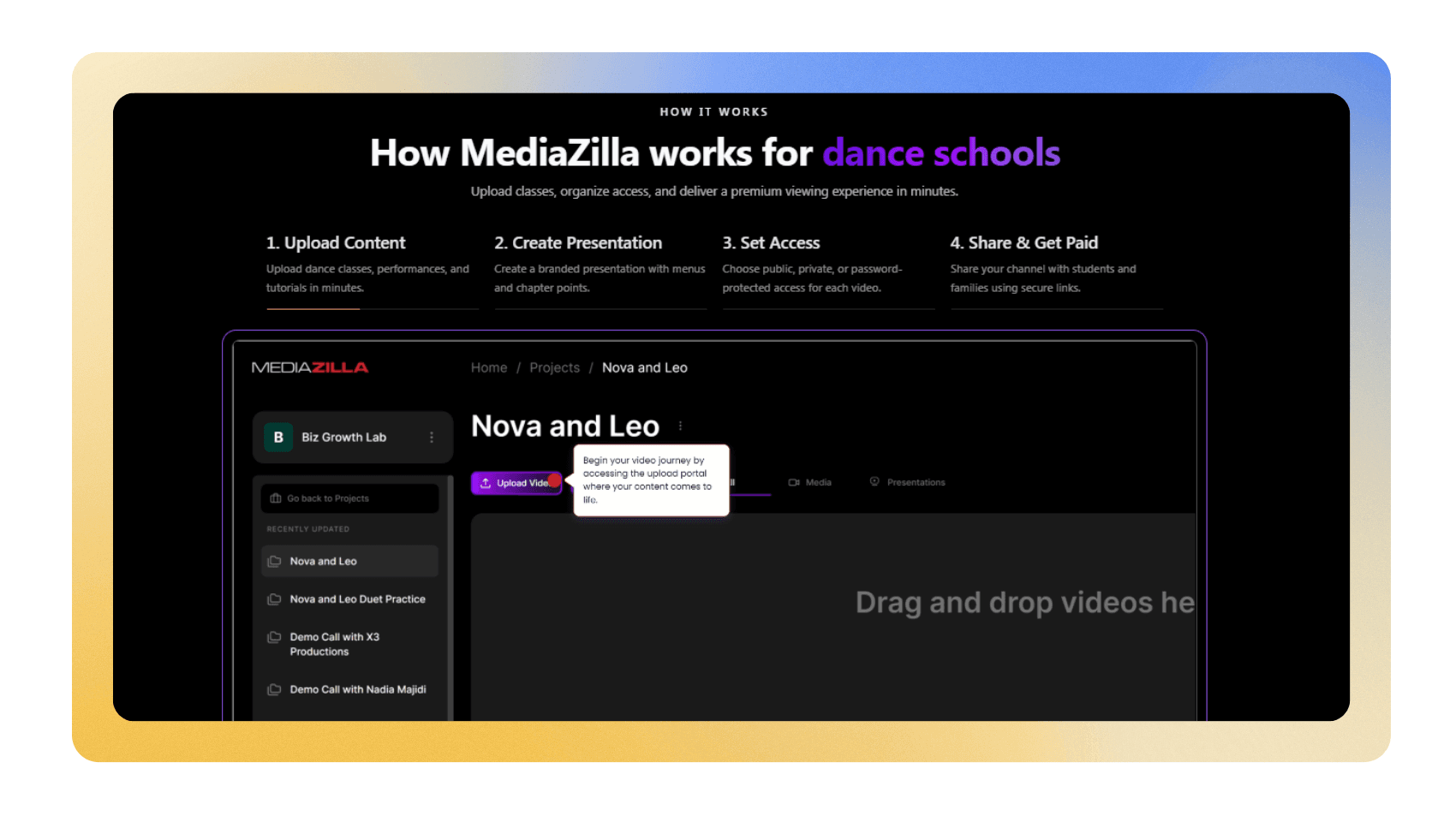Click the Upload Video button
Screen dimensions: 1456x822
point(516,483)
